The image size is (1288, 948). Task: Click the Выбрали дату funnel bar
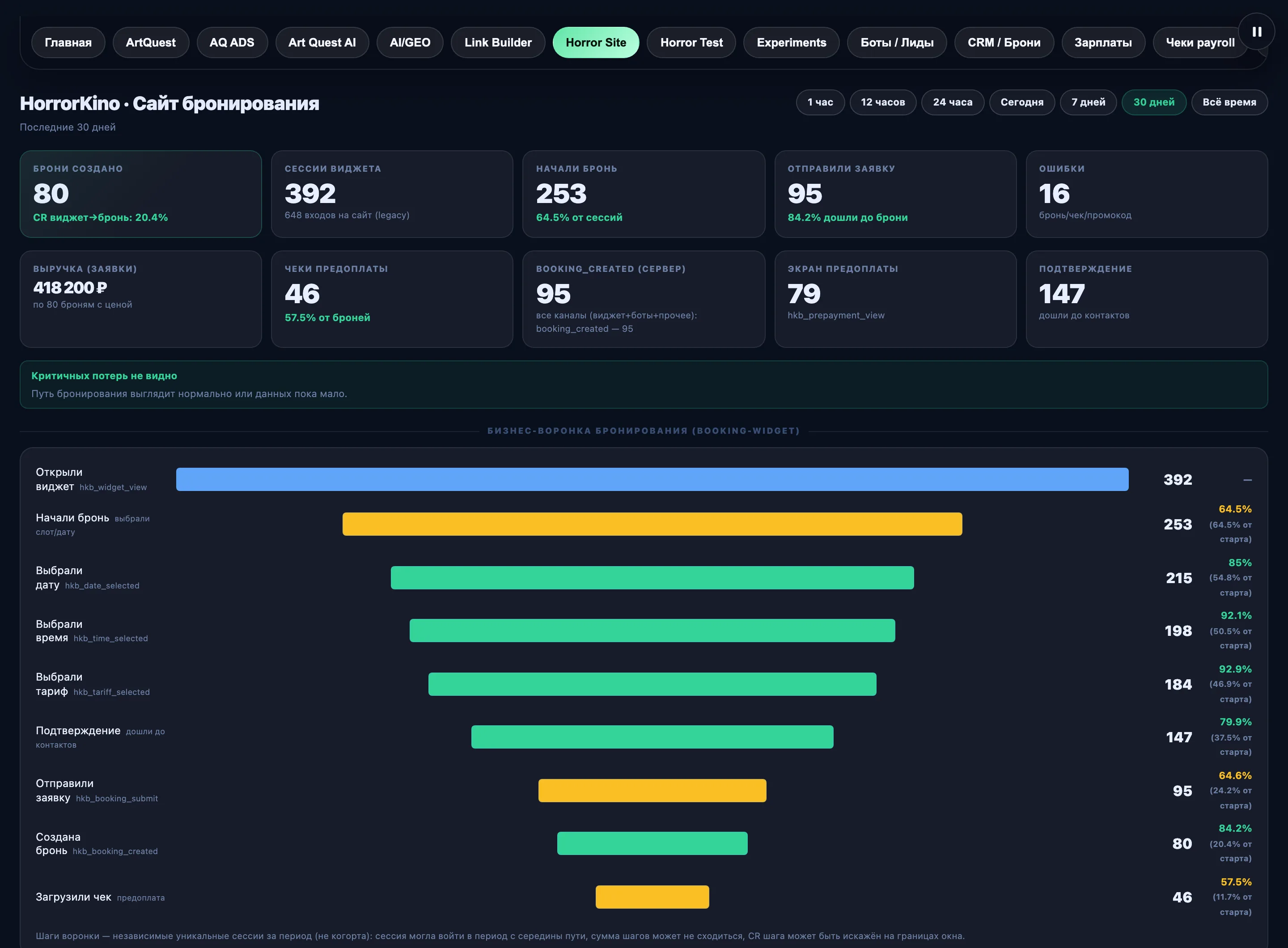pyautogui.click(x=652, y=578)
